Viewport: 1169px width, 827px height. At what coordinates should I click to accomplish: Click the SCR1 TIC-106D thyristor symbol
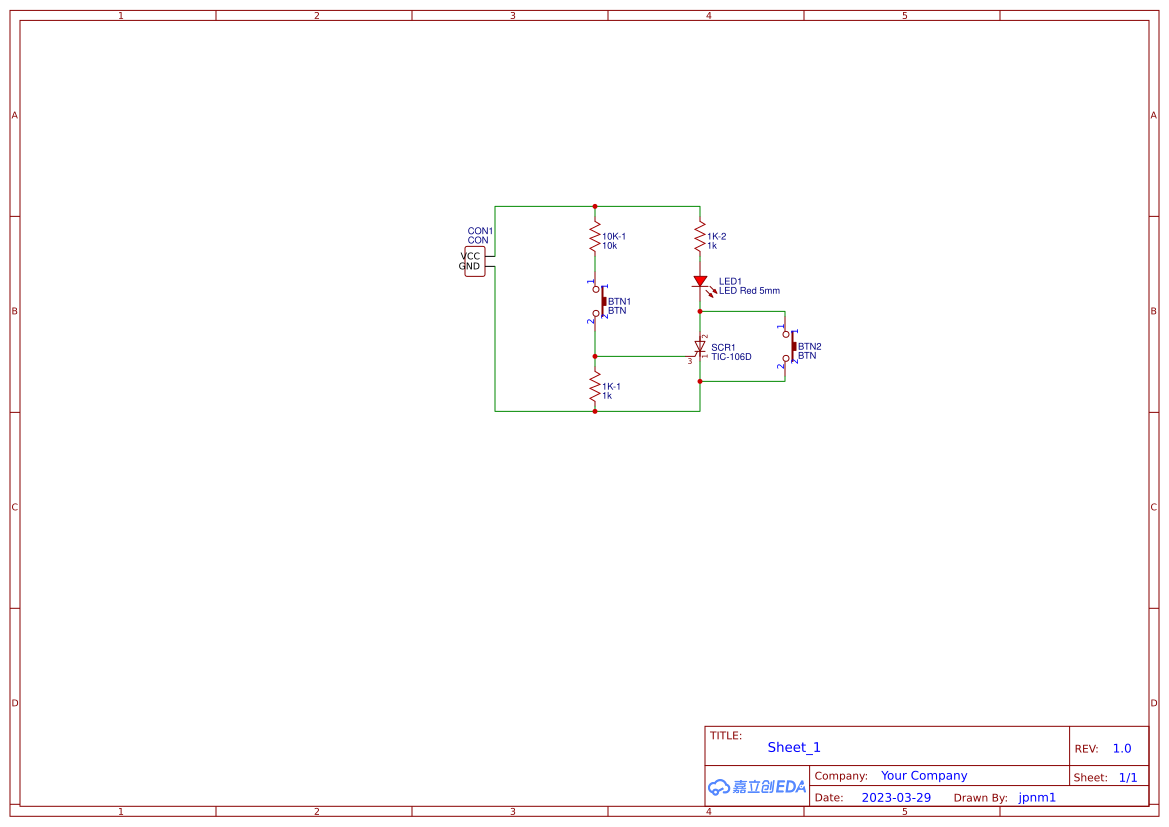700,348
